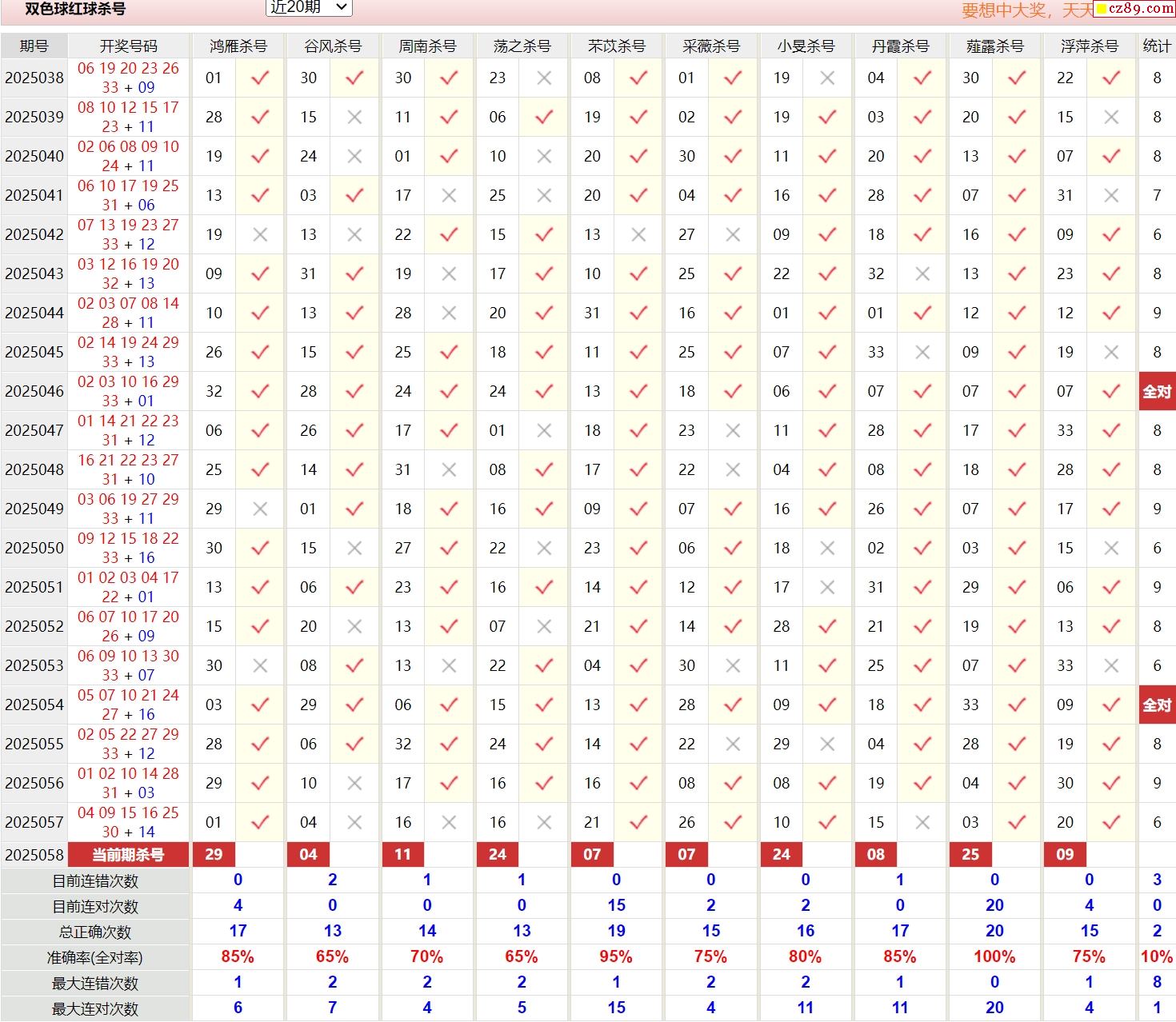Screen dimensions: 1176x1022
Task: Click the cross mark for 荡之杀号 in period 2025047
Action: [544, 431]
